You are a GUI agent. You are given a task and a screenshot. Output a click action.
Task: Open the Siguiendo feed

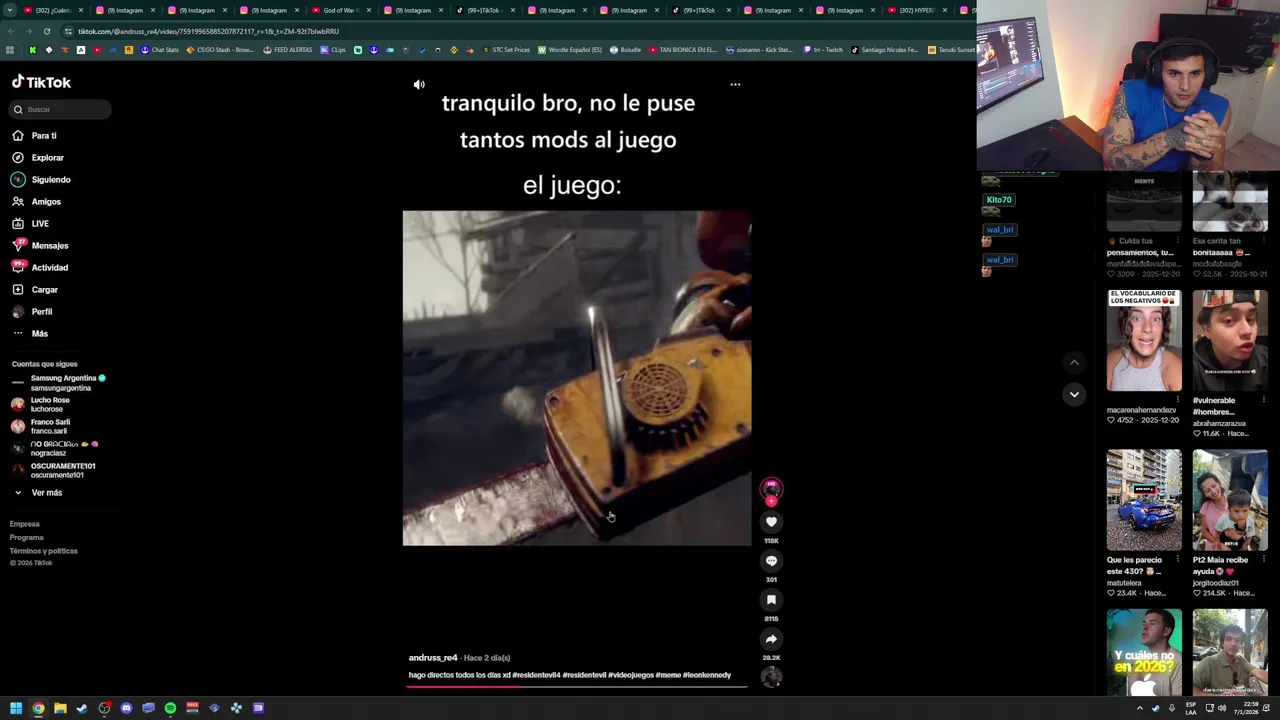[41, 180]
